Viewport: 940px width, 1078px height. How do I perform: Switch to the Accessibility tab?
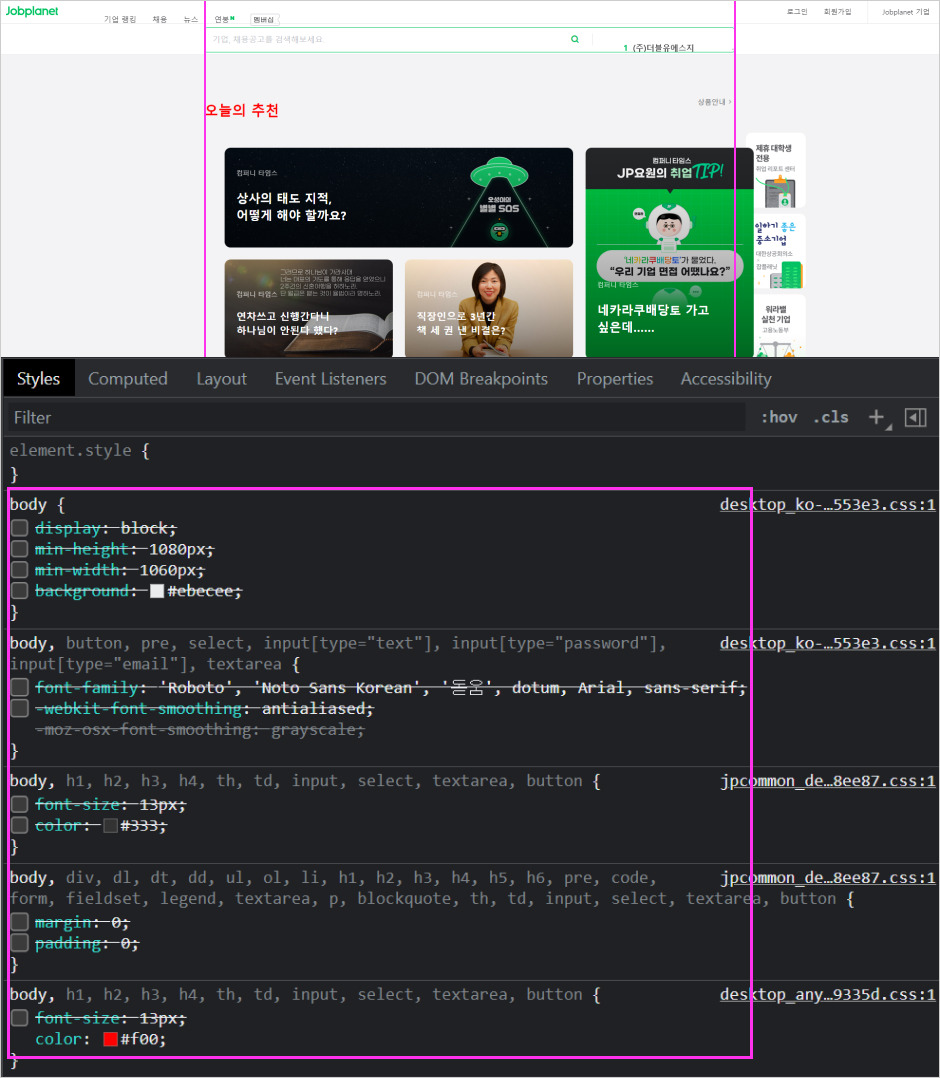click(x=726, y=379)
